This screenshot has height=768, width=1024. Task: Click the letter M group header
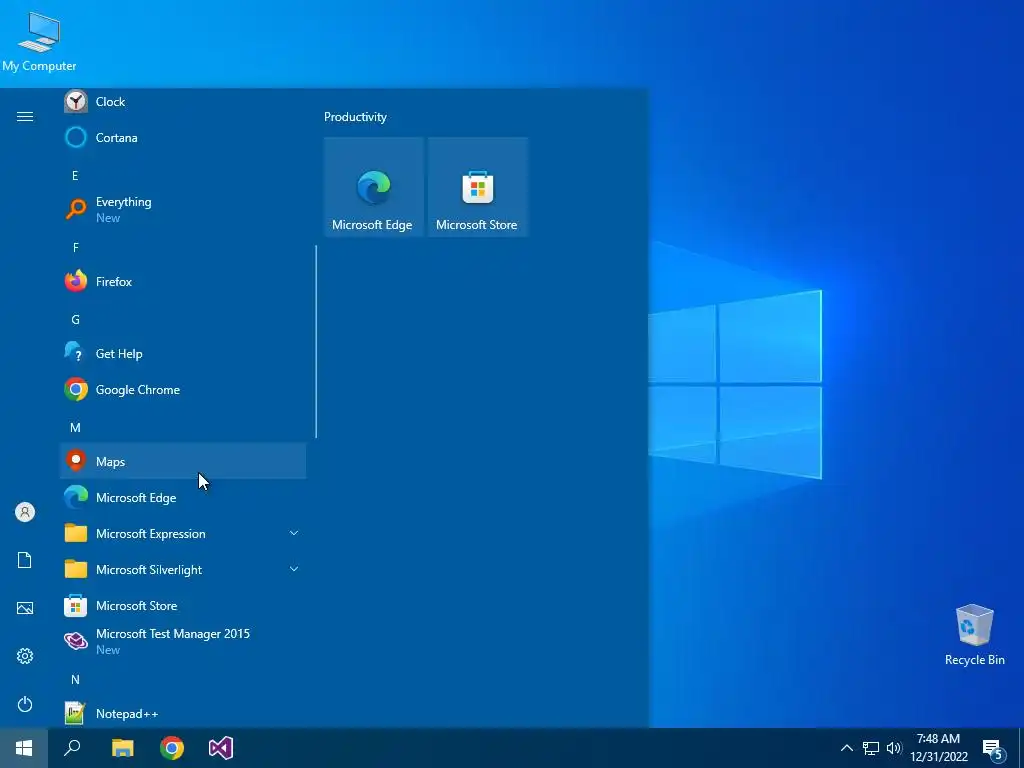pos(75,428)
